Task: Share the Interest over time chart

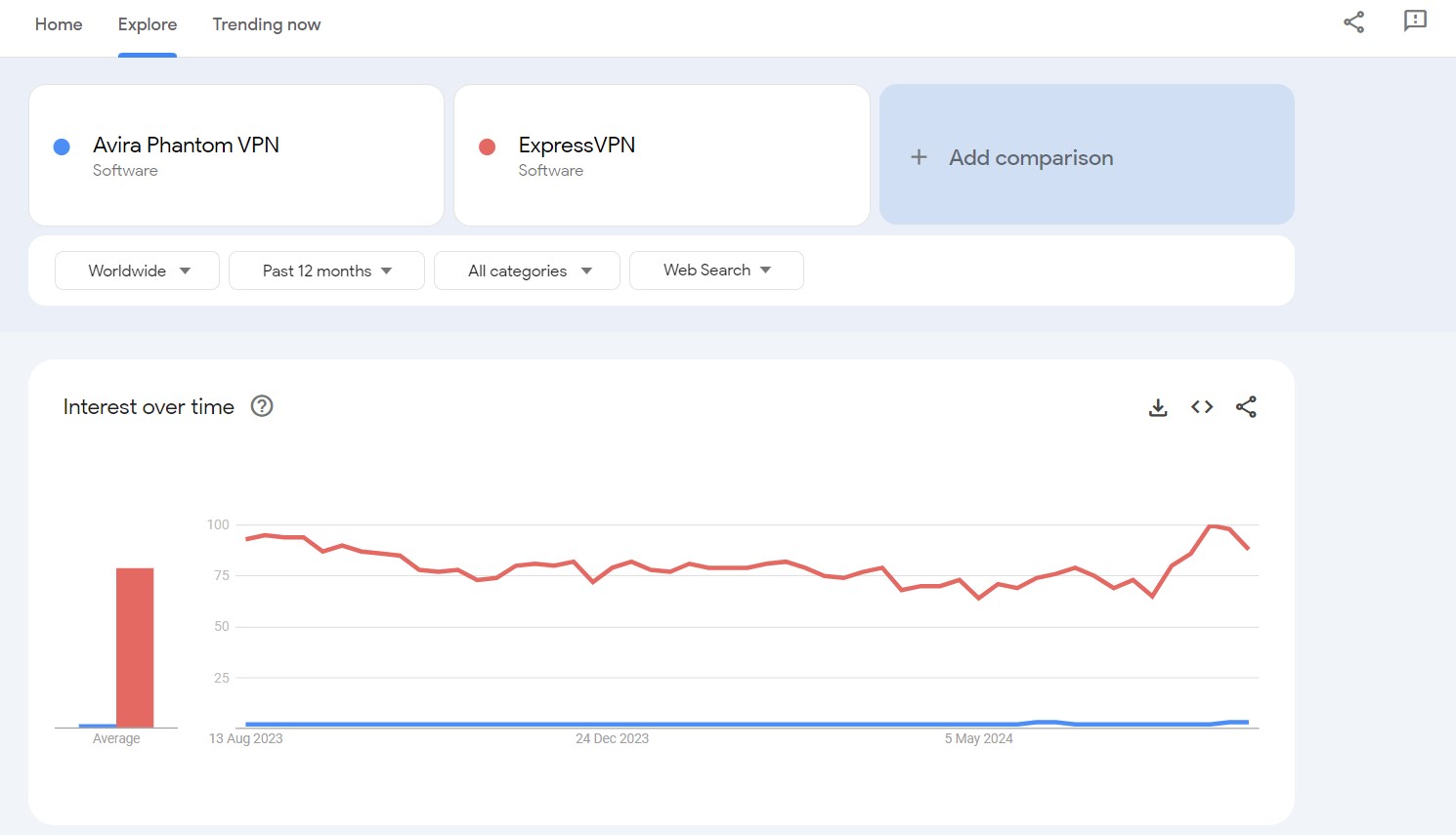Action: pyautogui.click(x=1246, y=407)
